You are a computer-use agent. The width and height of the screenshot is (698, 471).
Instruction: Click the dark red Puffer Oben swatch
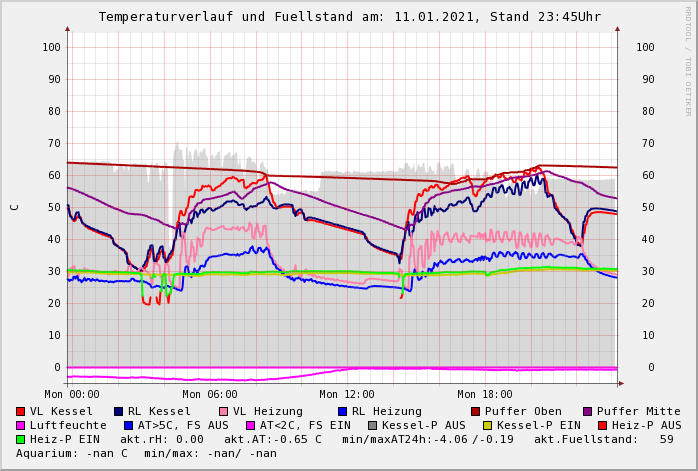pos(475,411)
